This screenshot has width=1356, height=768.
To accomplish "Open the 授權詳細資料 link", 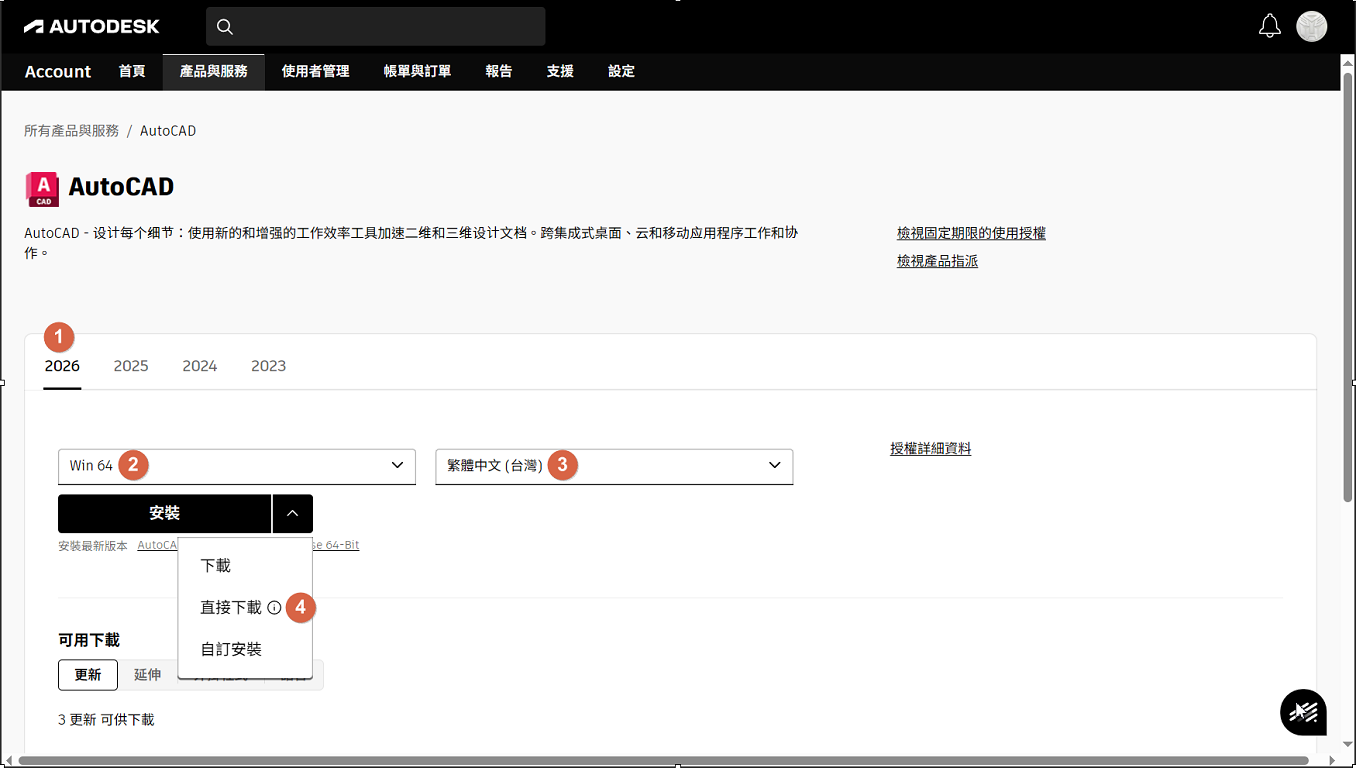I will click(930, 449).
